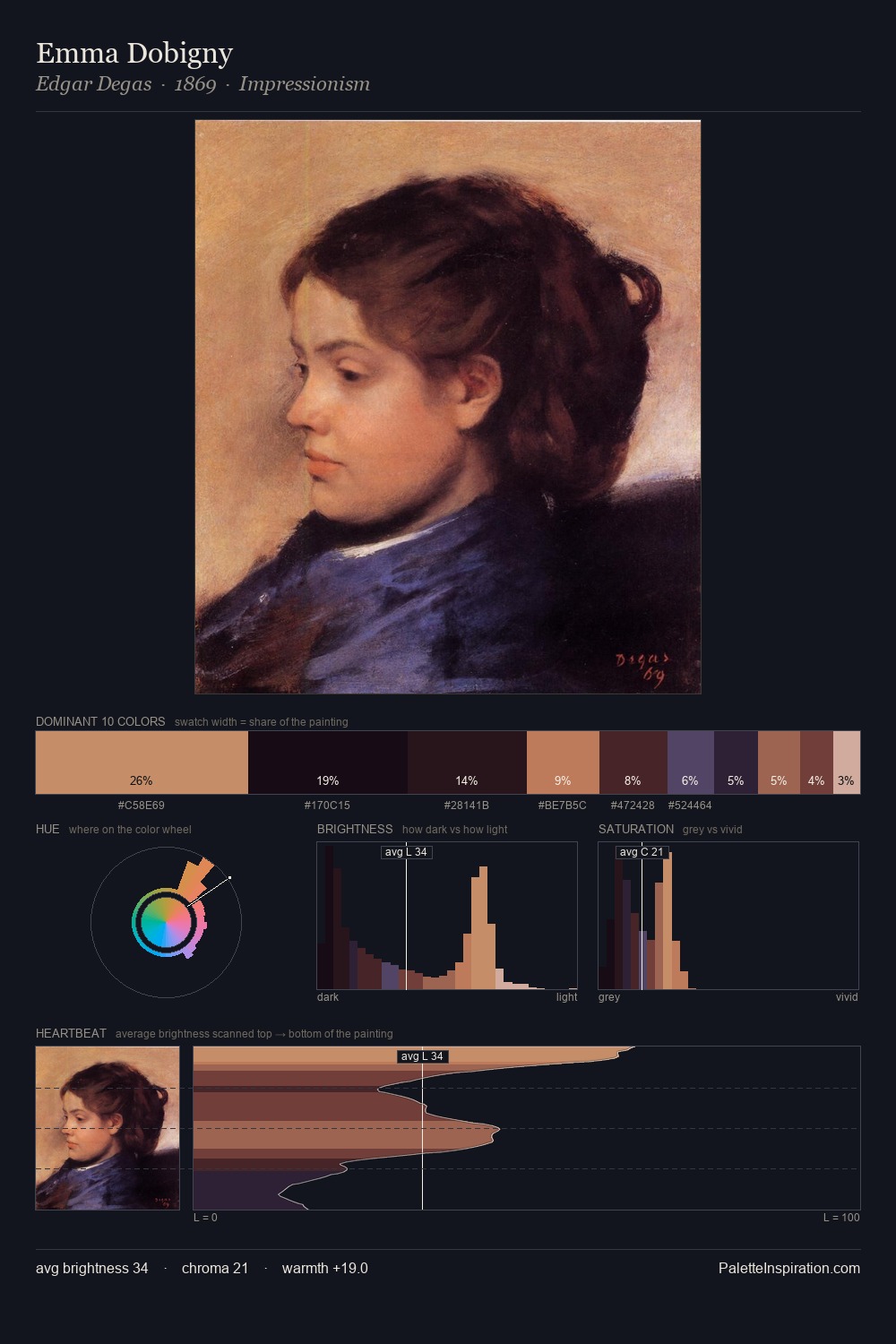Select the clay-brown 5% swatch
896x1344 pixels.
[x=779, y=762]
